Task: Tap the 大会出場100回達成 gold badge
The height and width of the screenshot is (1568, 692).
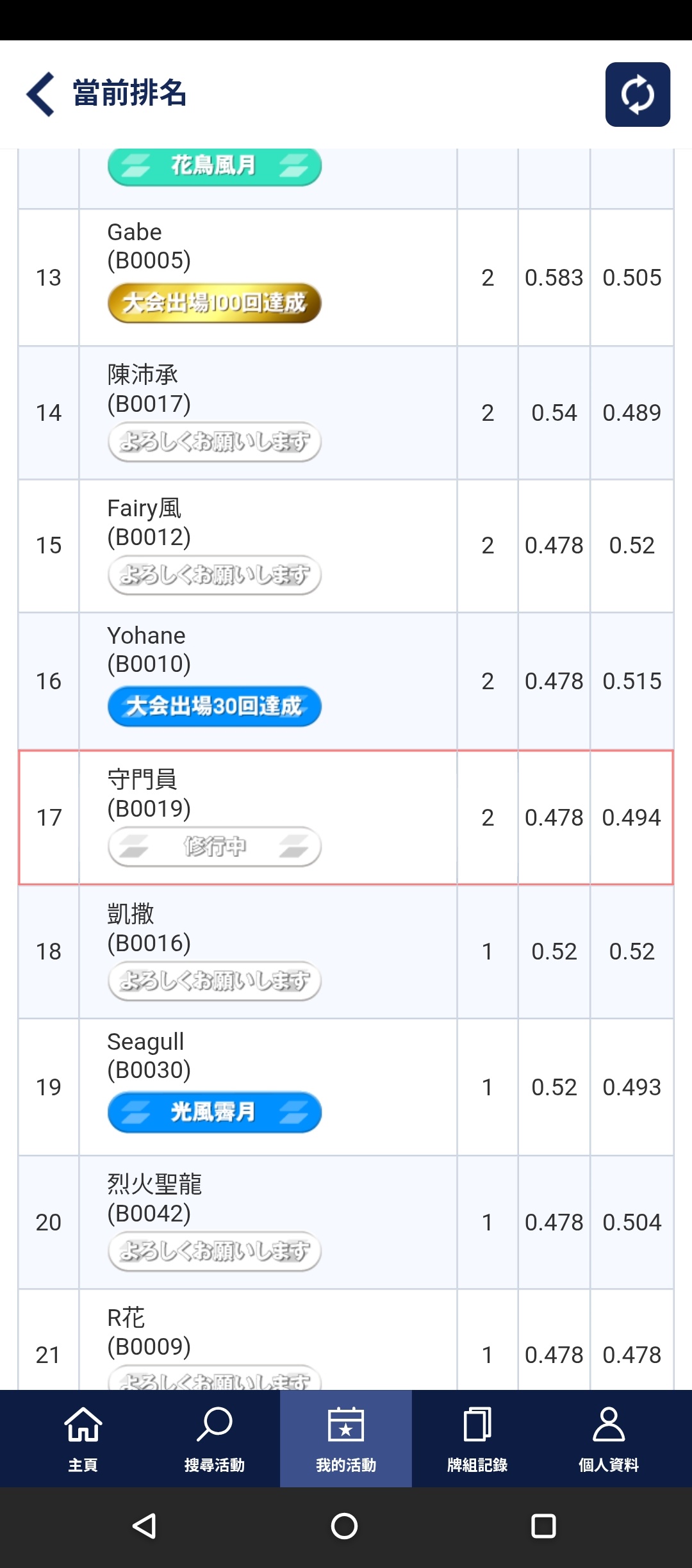Action: [214, 303]
